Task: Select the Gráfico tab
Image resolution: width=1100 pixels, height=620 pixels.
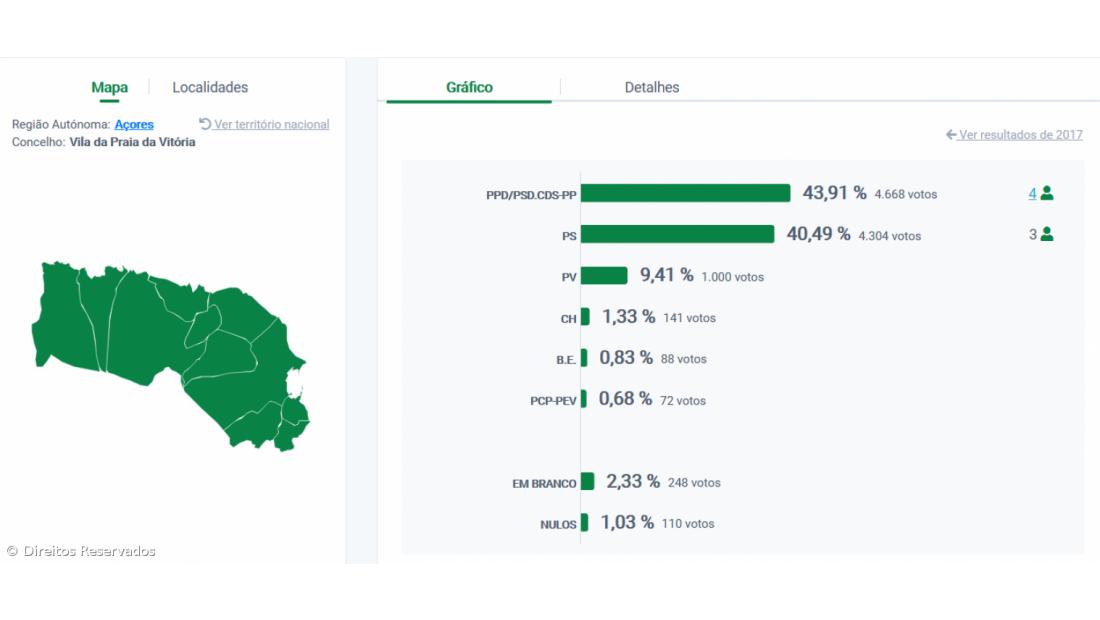Action: coord(469,88)
